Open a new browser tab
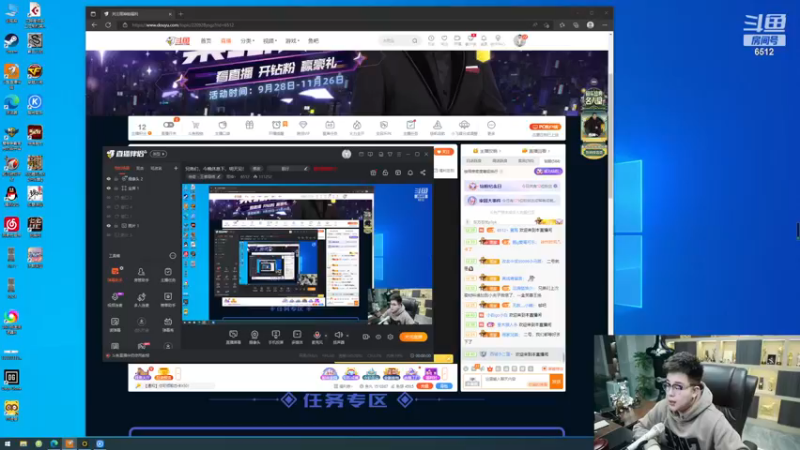800x450 pixels. pyautogui.click(x=181, y=14)
